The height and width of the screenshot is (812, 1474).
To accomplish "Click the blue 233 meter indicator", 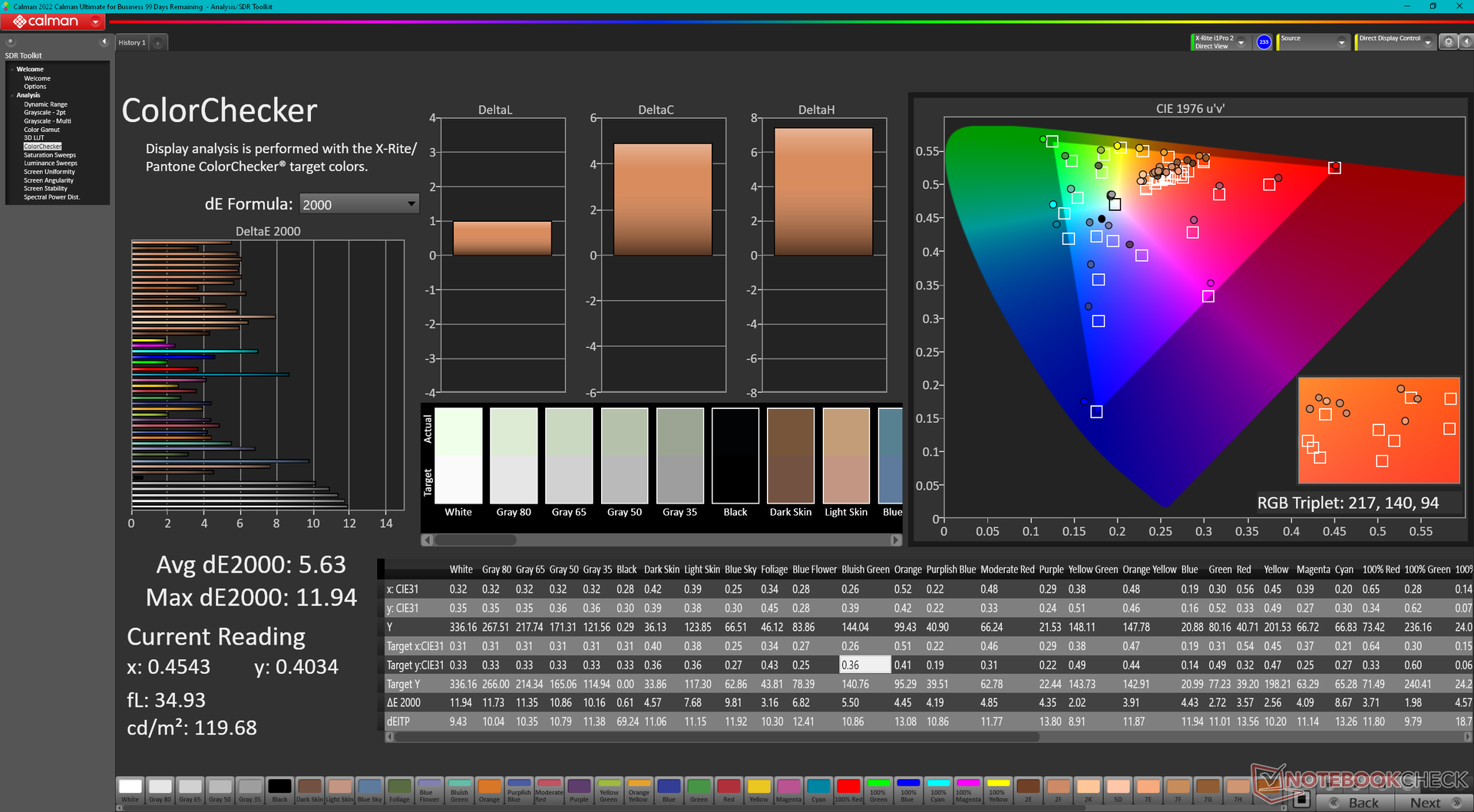I will 1264,42.
